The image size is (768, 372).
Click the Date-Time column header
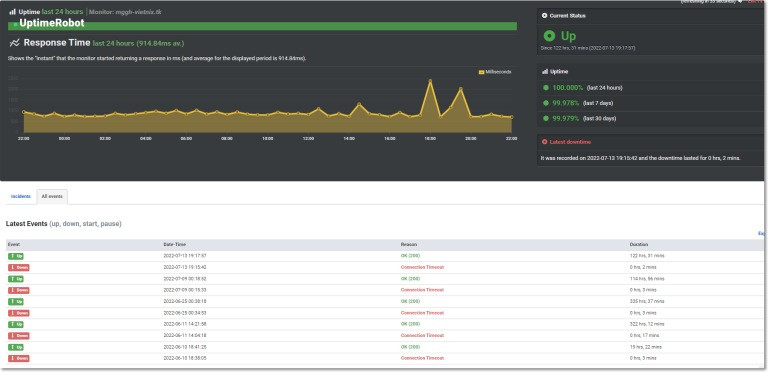[x=175, y=244]
